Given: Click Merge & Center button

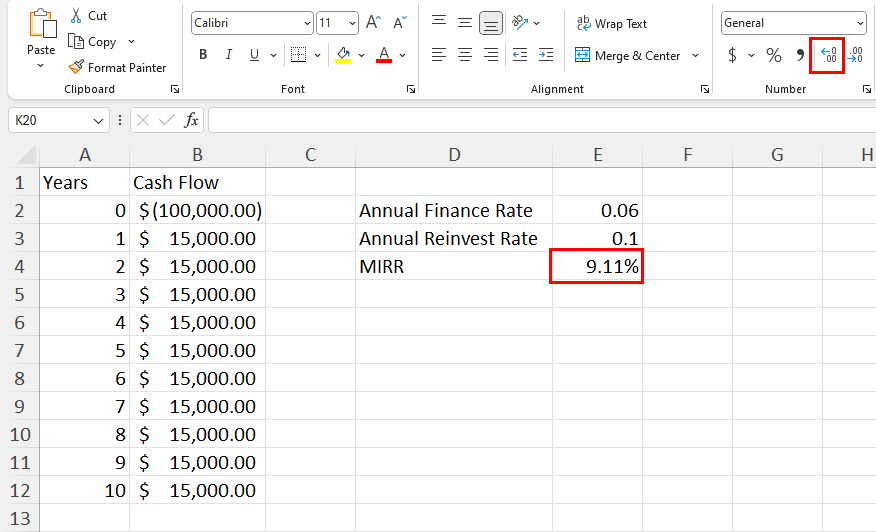Looking at the screenshot, I should coord(628,55).
